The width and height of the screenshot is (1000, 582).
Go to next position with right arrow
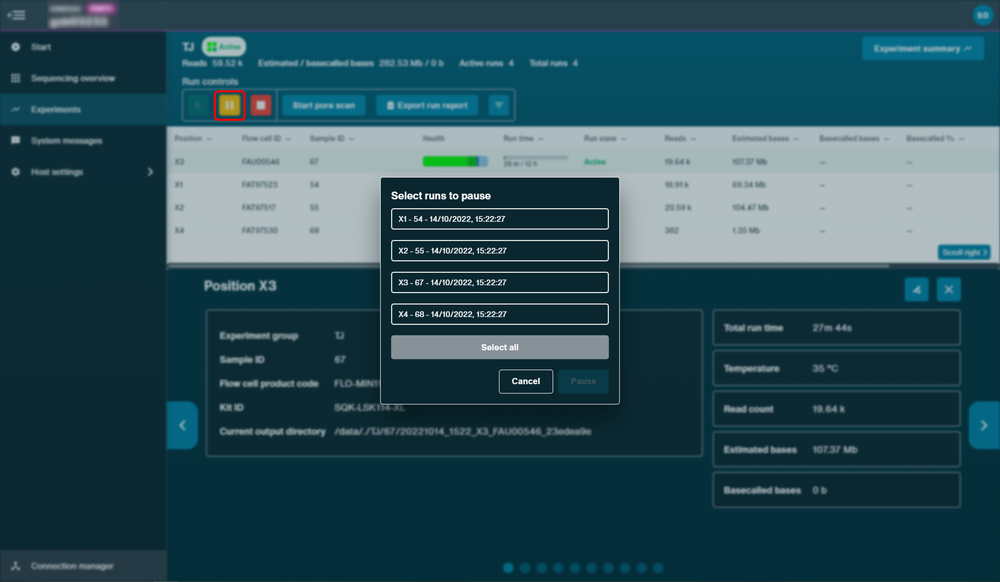(984, 425)
